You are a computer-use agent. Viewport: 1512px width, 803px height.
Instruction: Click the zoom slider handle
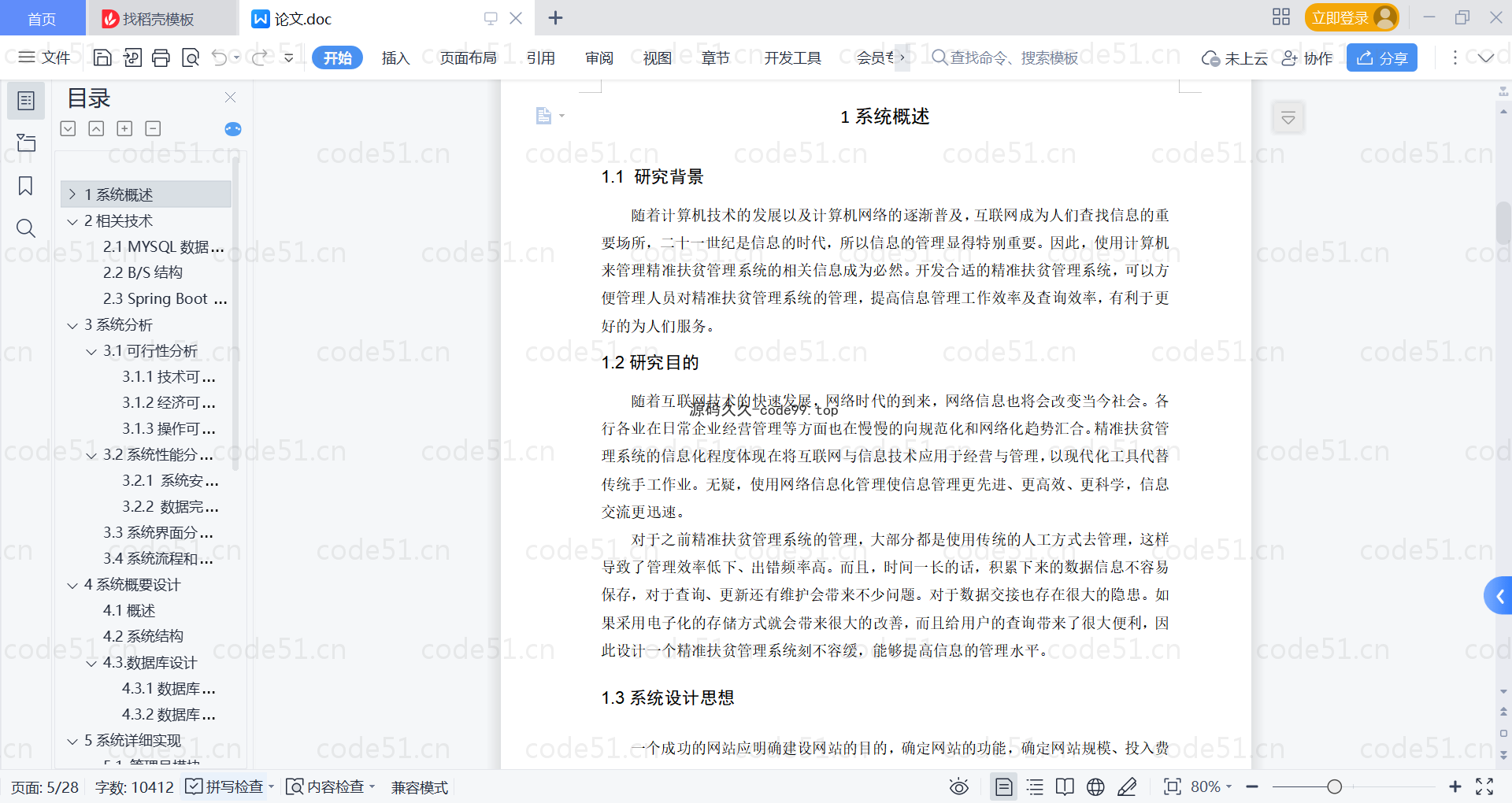[x=1334, y=786]
